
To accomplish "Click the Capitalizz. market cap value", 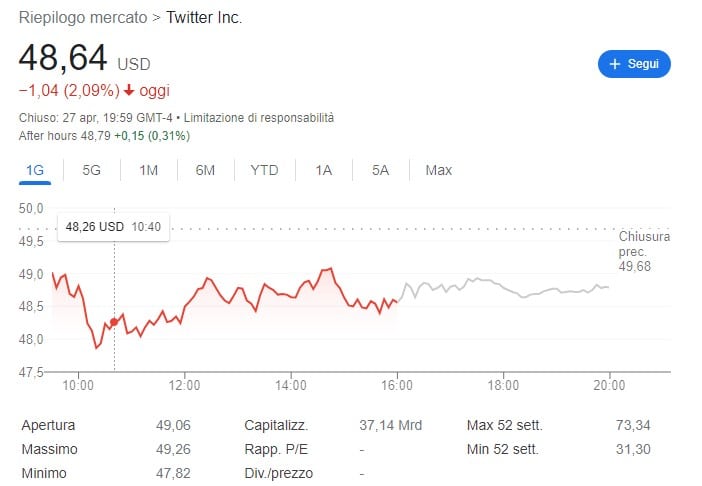I will point(390,425).
